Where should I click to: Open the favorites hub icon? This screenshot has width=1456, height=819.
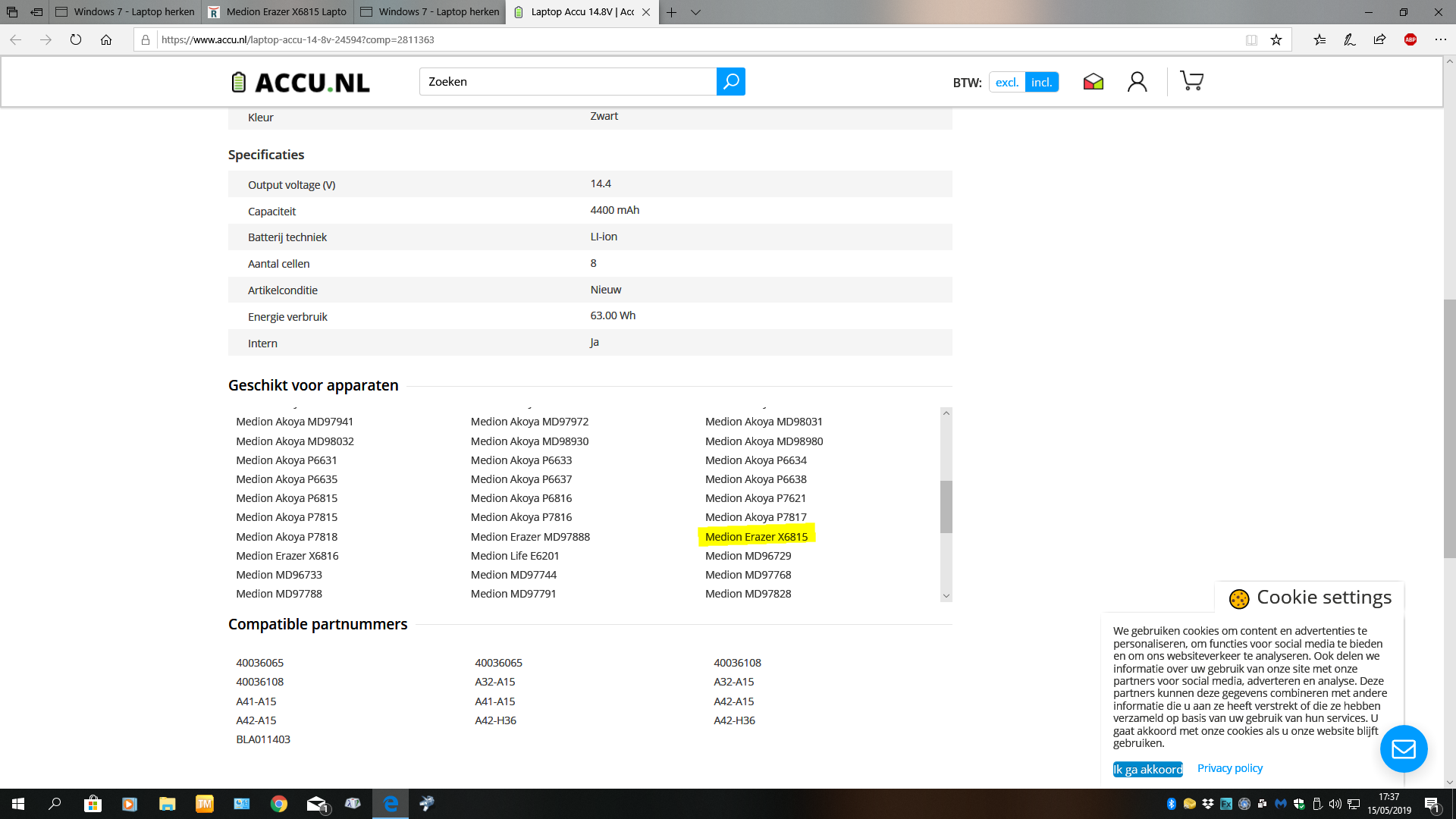pyautogui.click(x=1319, y=39)
